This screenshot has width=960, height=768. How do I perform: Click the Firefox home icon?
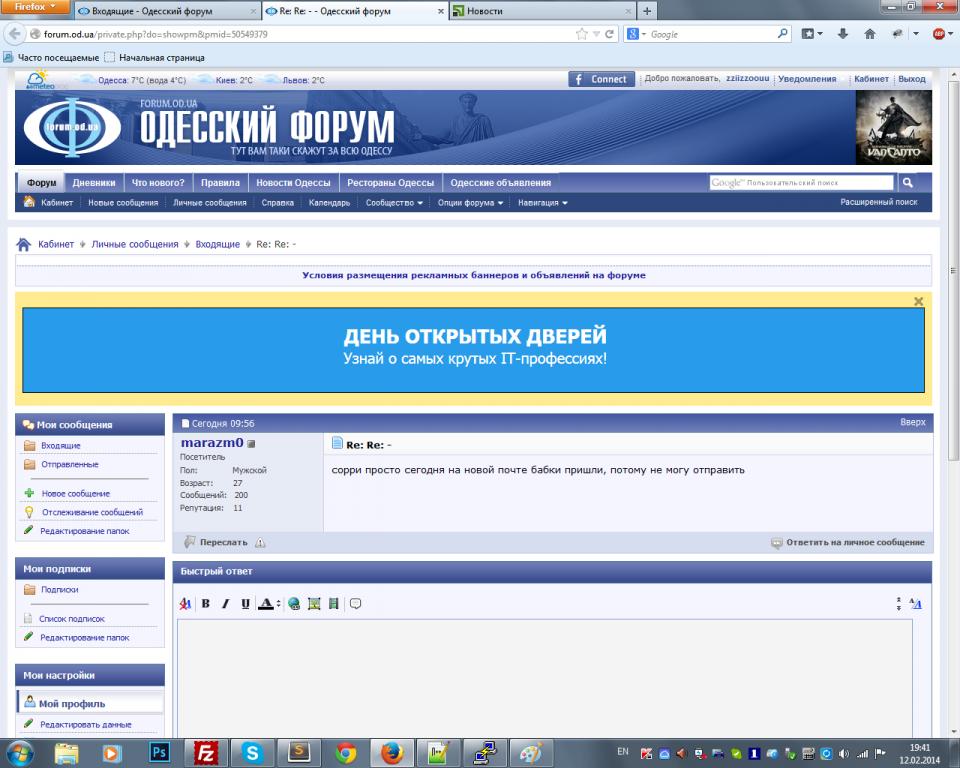pos(869,34)
